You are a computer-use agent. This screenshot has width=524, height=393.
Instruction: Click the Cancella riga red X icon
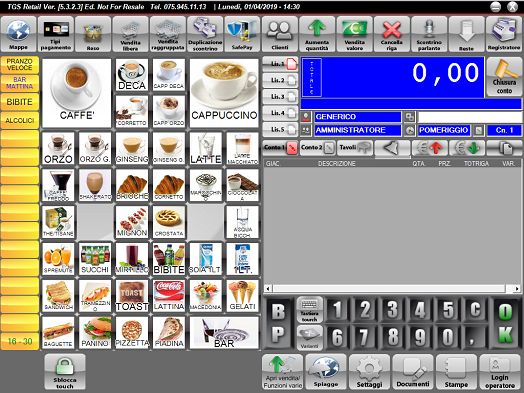pos(392,34)
